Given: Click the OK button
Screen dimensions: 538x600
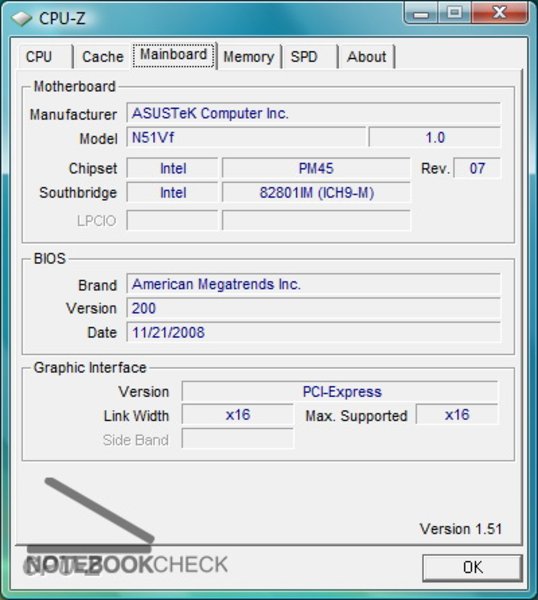Looking at the screenshot, I should coord(473,567).
